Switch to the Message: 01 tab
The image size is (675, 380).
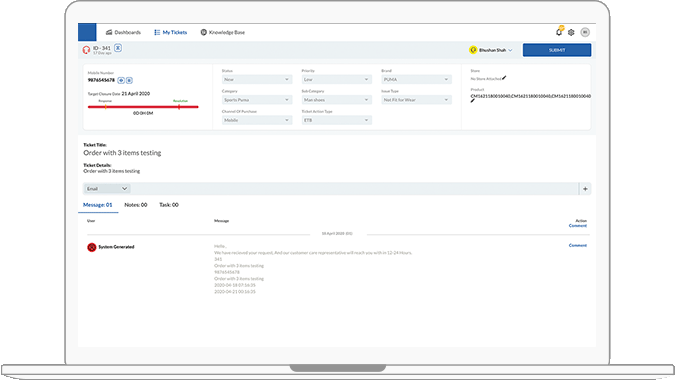click(98, 205)
